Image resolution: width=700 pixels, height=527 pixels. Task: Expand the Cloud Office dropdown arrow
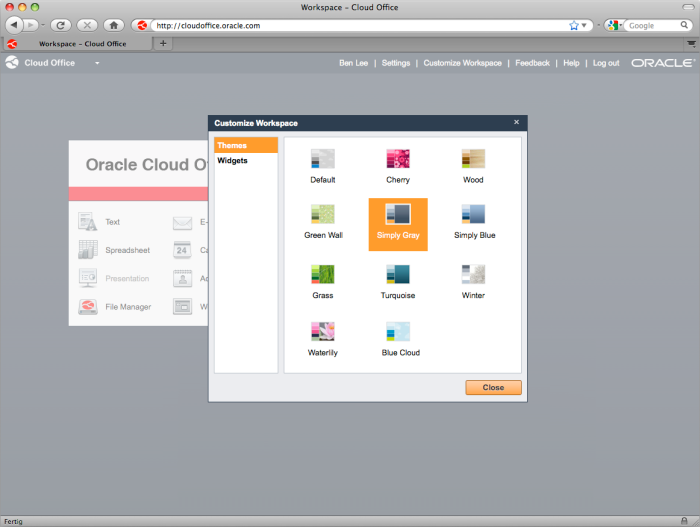point(97,63)
